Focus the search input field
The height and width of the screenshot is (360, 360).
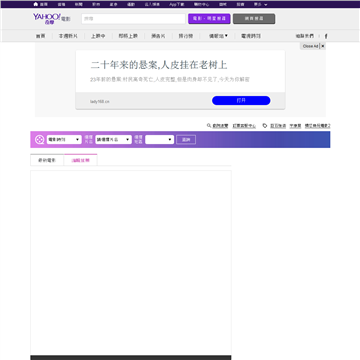133,19
